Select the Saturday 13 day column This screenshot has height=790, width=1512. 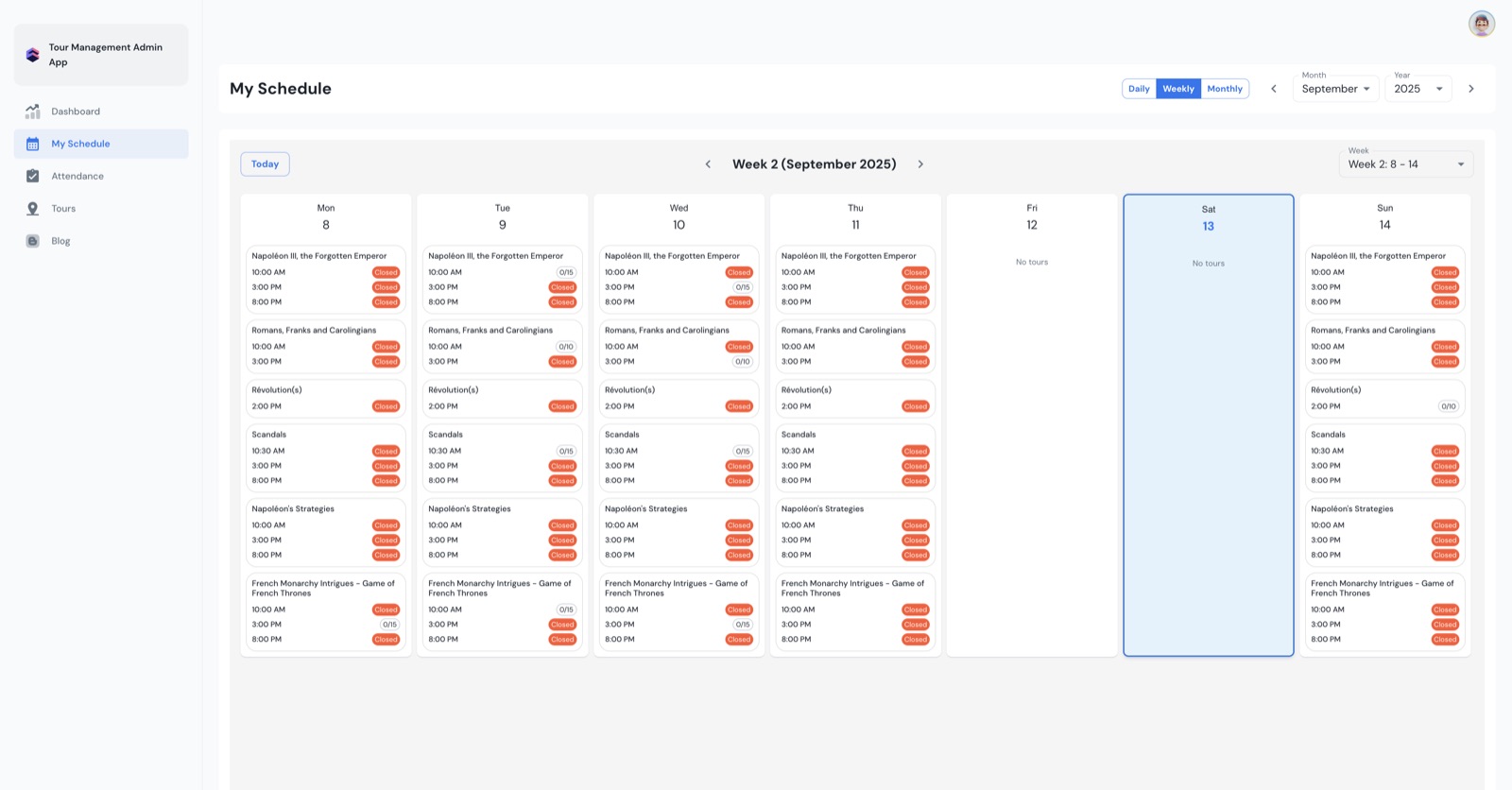tap(1209, 425)
